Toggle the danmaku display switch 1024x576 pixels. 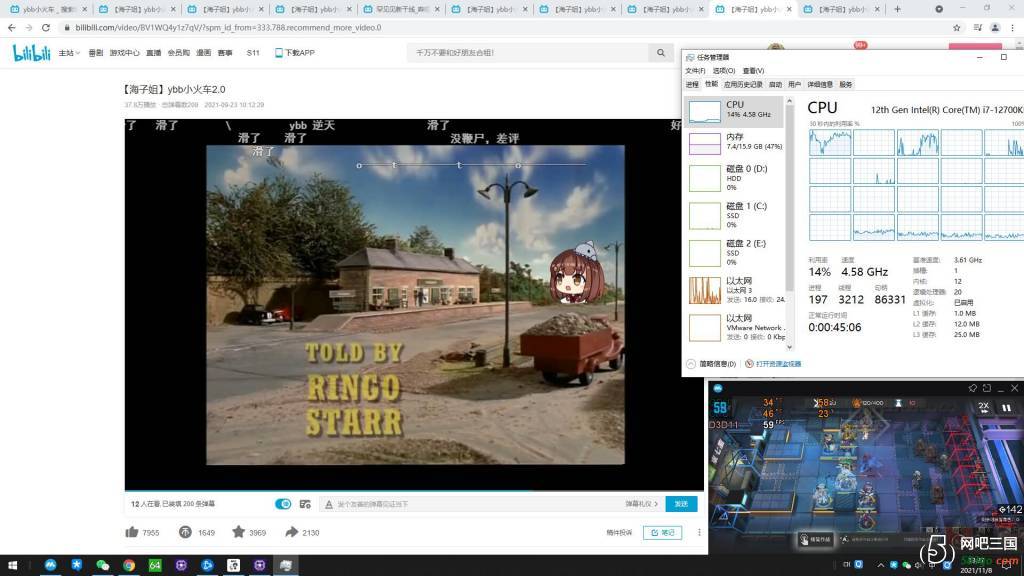pos(283,504)
